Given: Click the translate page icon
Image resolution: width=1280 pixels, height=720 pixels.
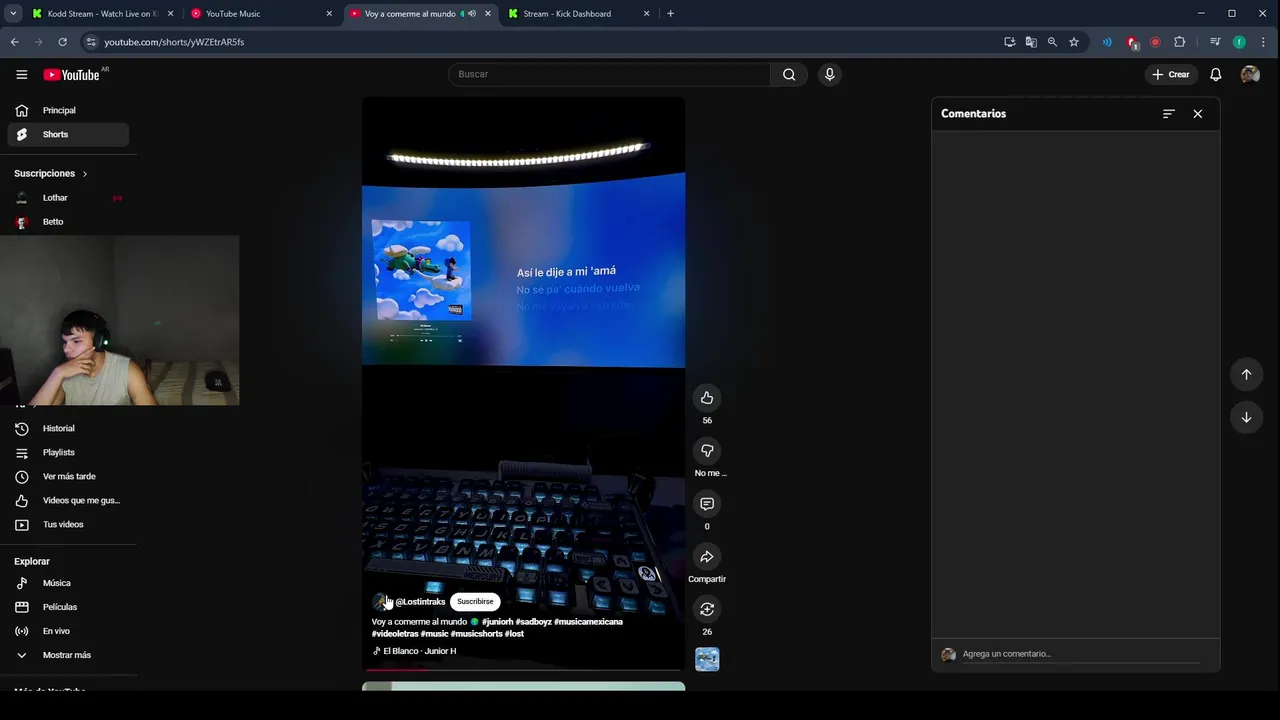Looking at the screenshot, I should click(x=1031, y=42).
